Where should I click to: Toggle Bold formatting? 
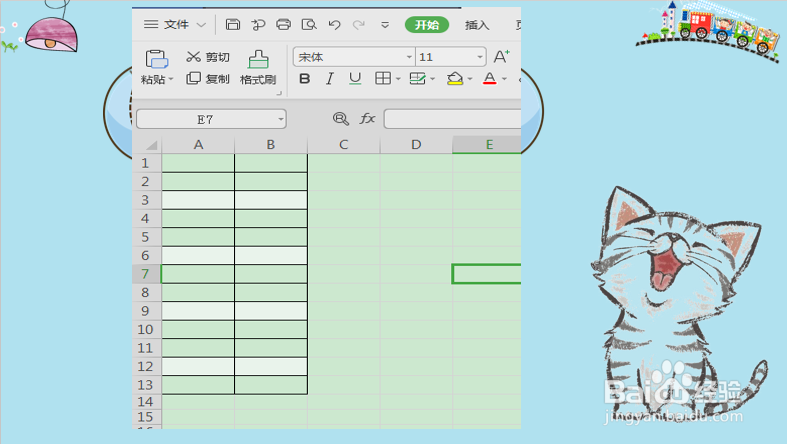[304, 79]
